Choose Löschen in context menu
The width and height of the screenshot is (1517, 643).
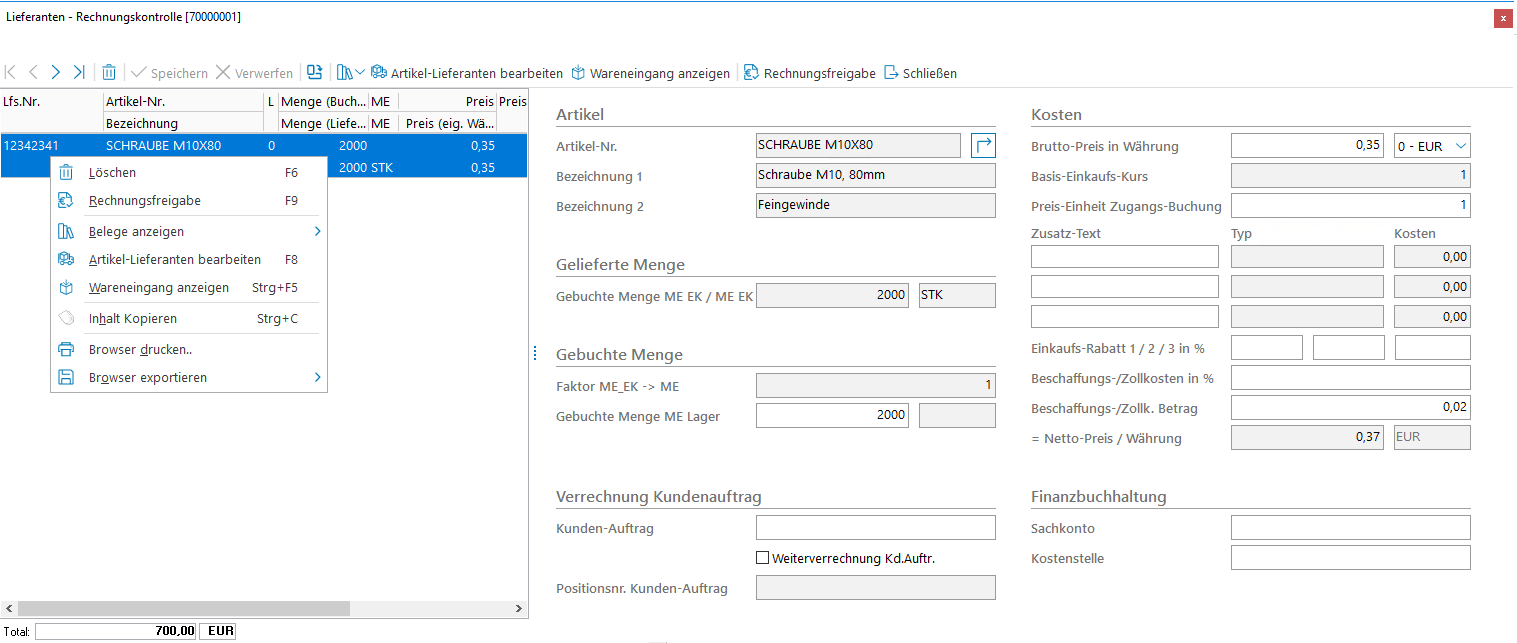(x=112, y=172)
